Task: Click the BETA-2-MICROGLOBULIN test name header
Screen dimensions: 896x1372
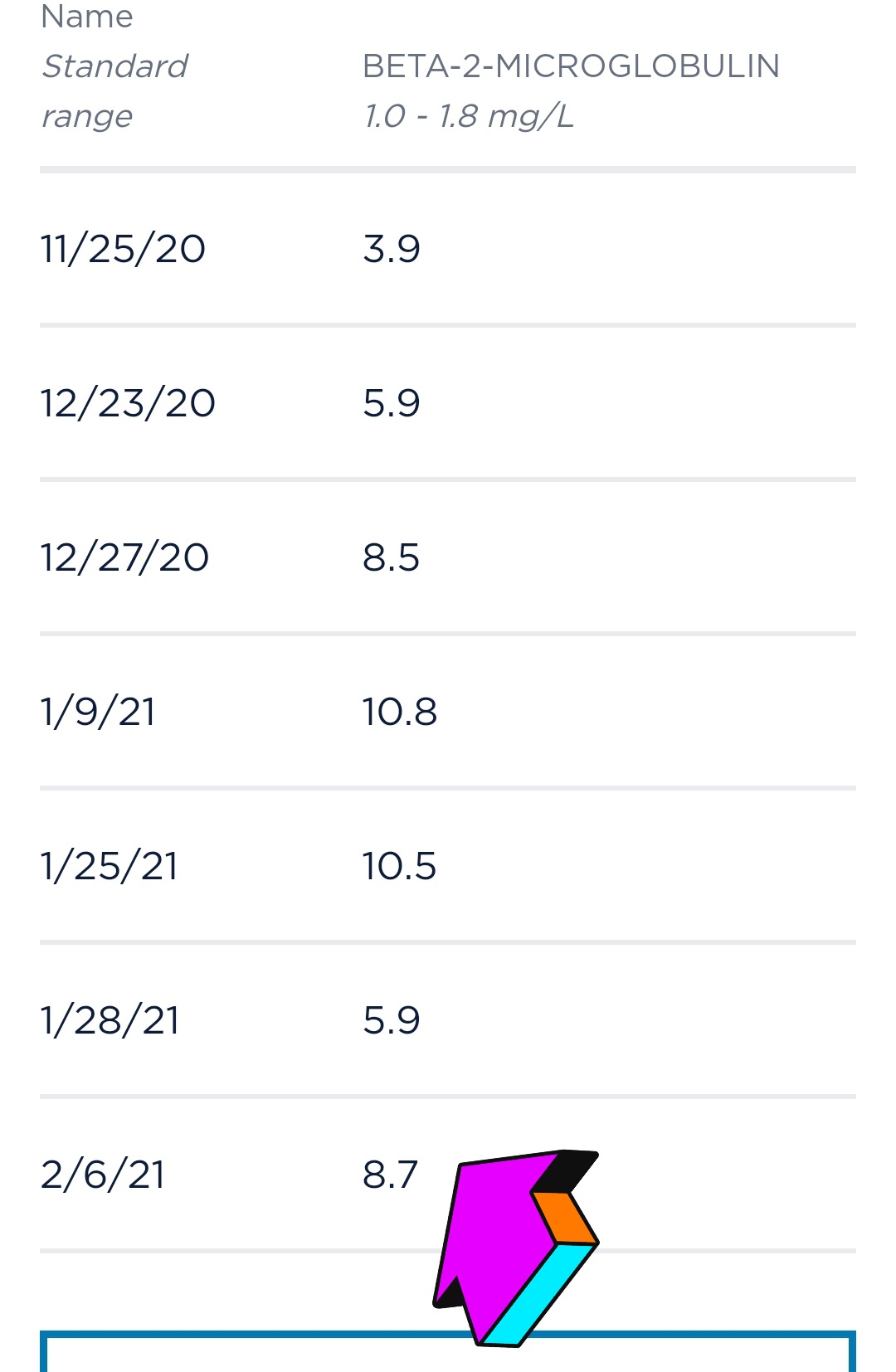Action: (571, 66)
